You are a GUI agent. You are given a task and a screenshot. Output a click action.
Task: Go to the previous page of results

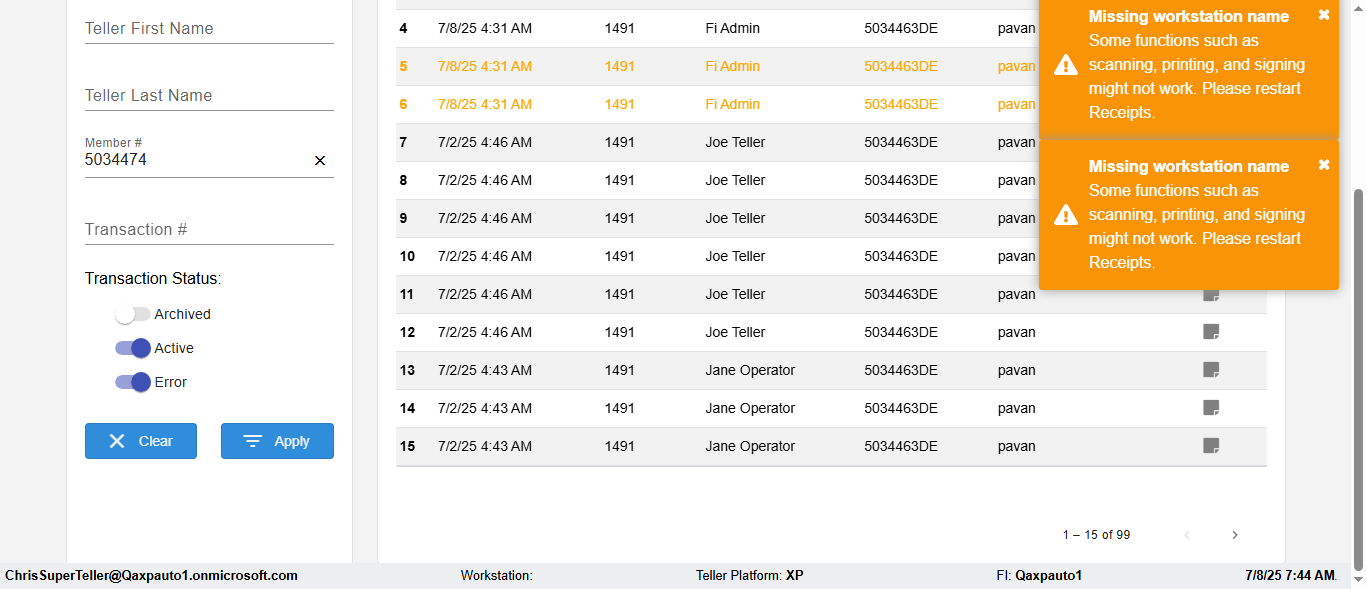point(1187,535)
